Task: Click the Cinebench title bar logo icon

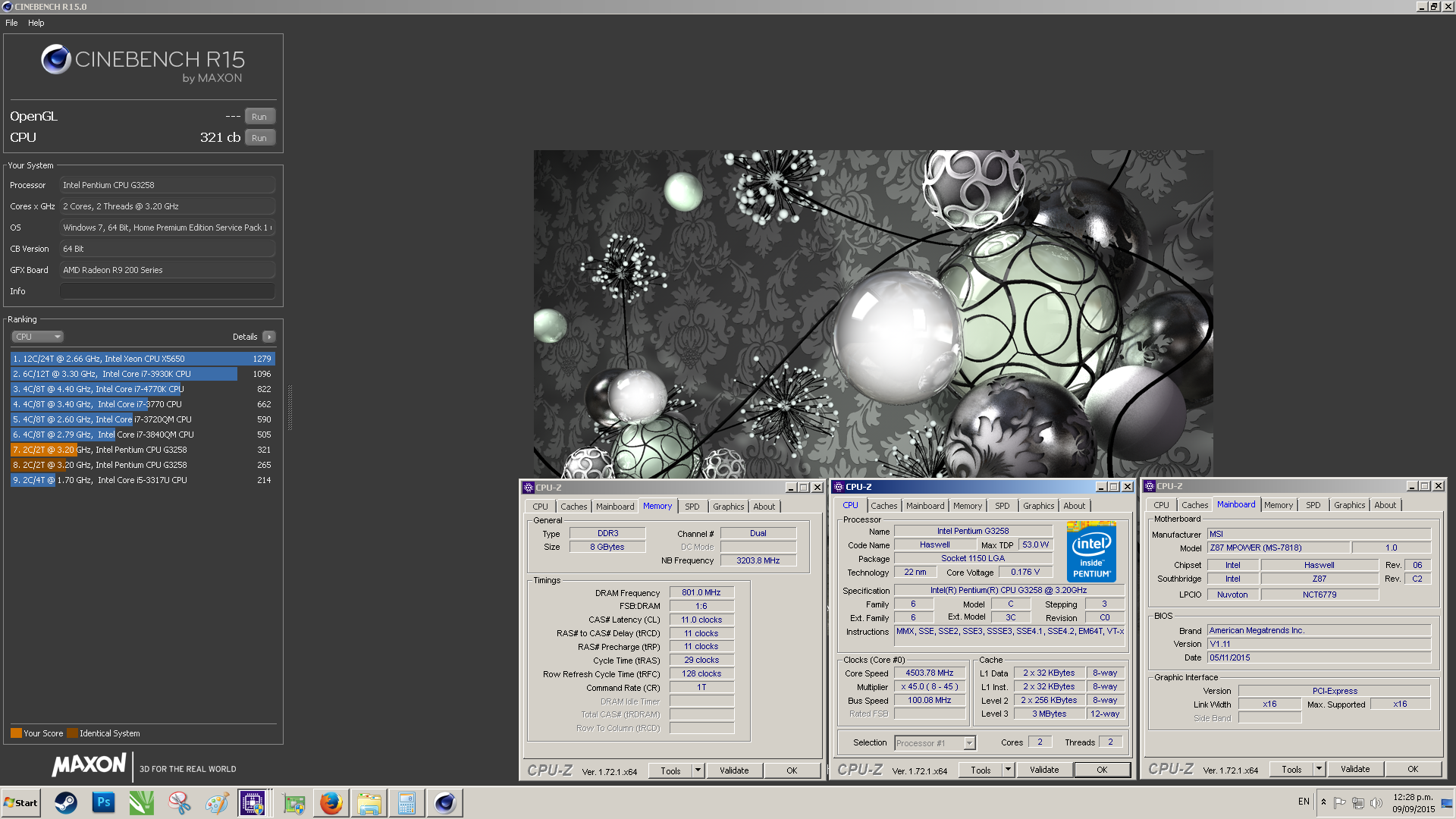Action: tap(7, 7)
